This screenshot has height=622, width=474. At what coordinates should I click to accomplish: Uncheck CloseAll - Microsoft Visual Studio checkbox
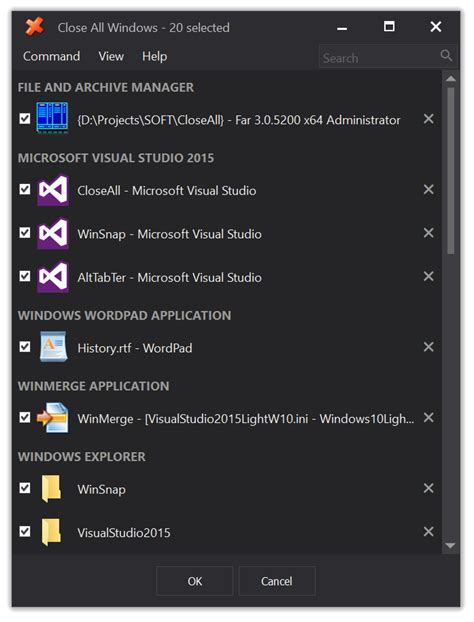(x=25, y=189)
